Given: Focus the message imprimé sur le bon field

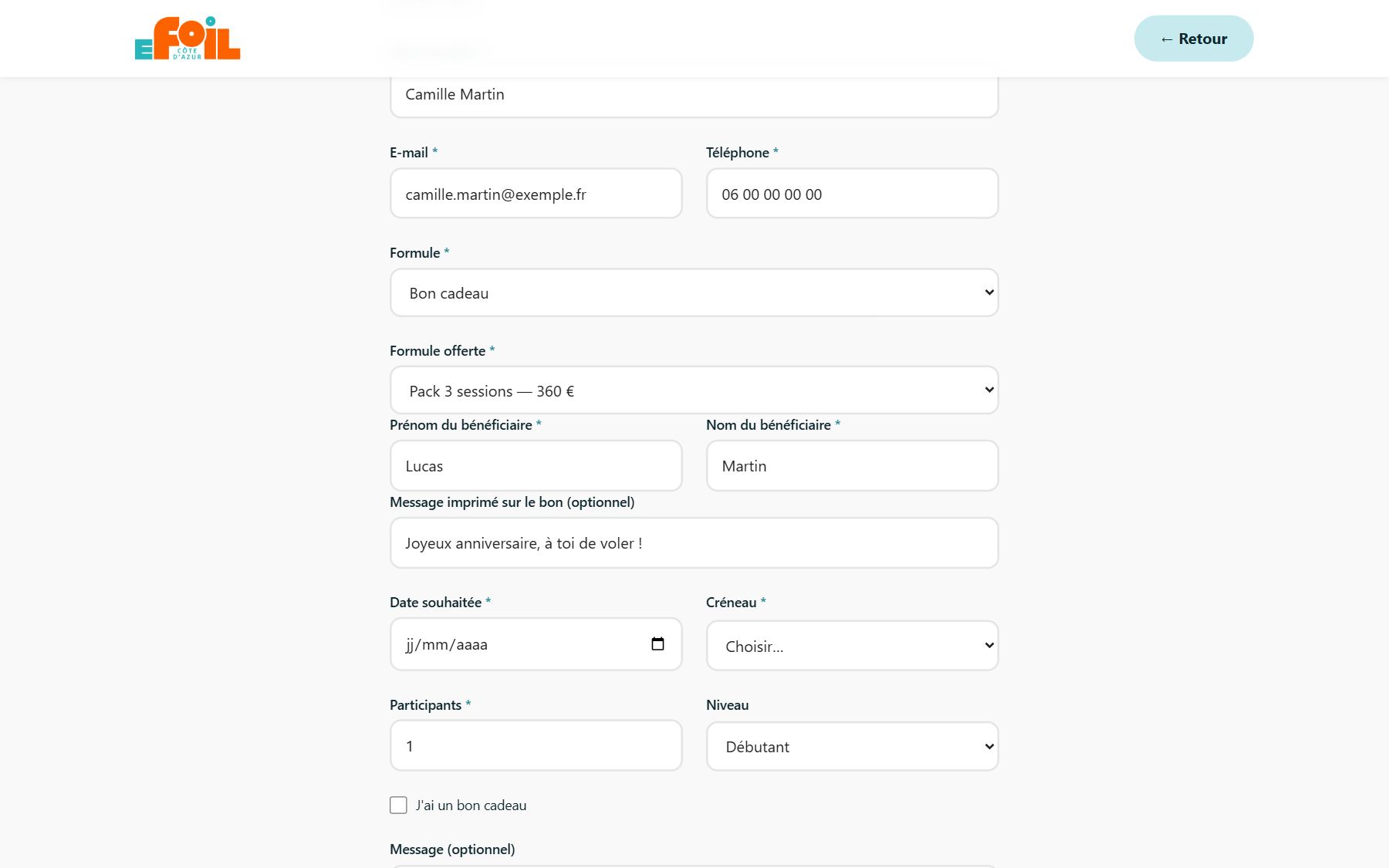Looking at the screenshot, I should pos(694,543).
